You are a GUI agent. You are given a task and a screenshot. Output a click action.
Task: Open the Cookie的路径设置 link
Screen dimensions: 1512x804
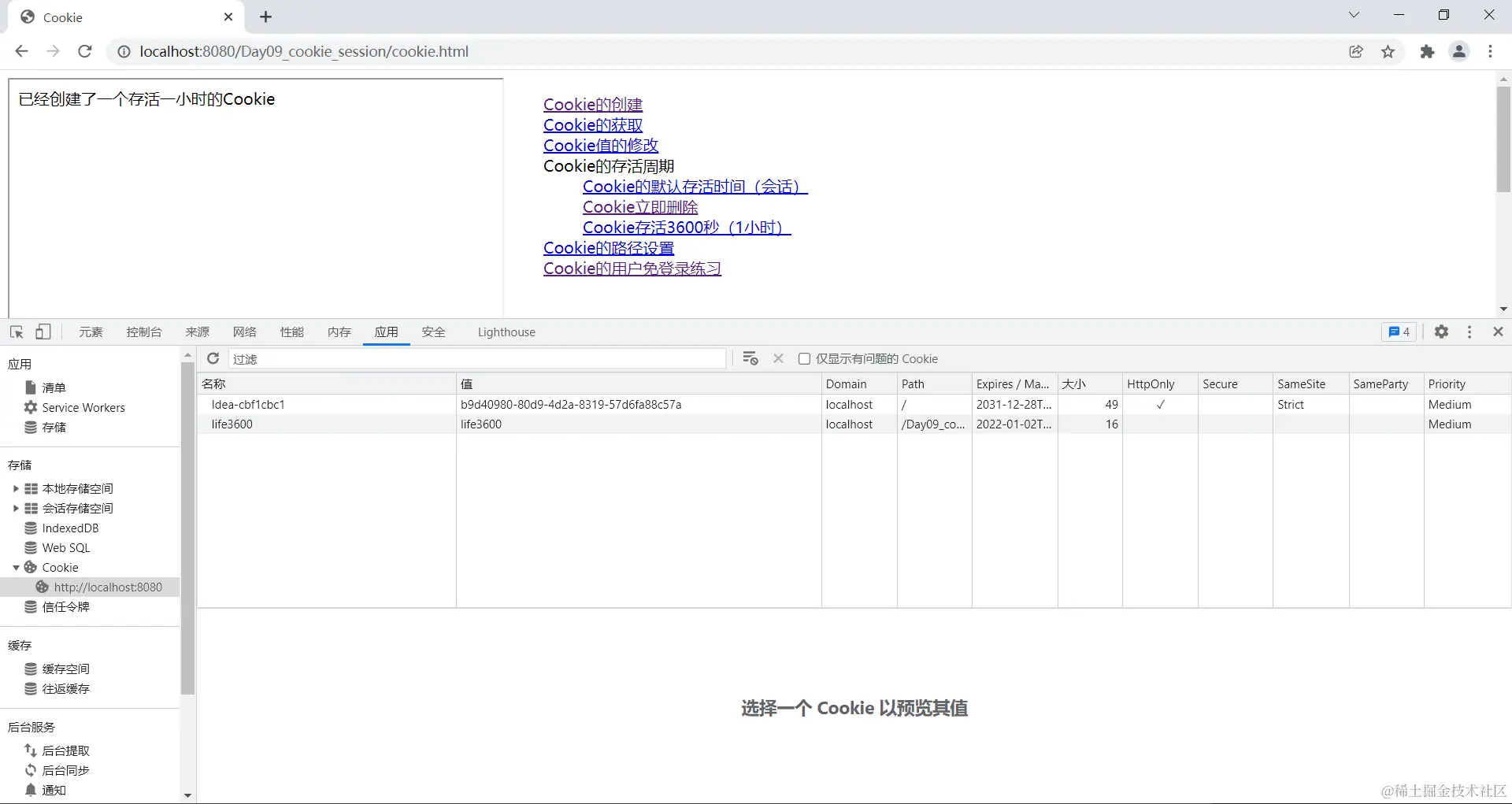[609, 248]
